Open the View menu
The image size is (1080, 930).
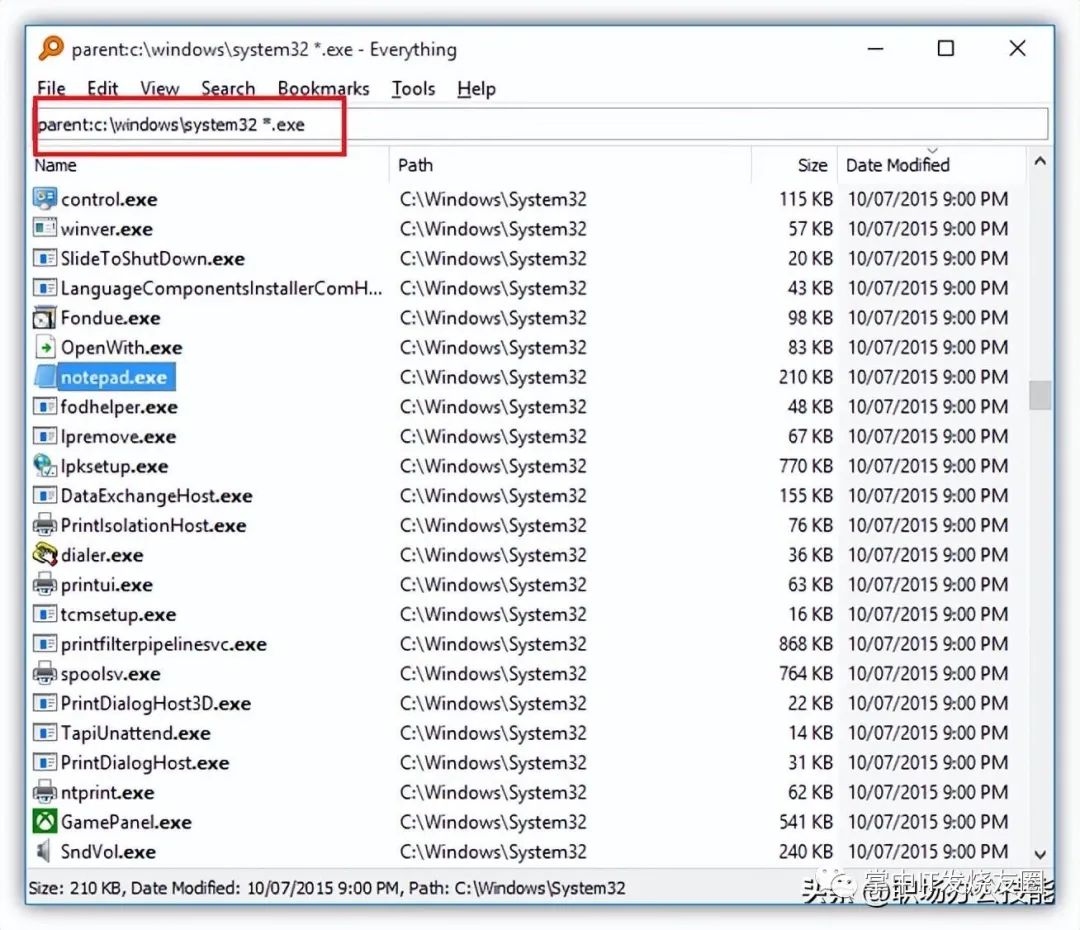pyautogui.click(x=160, y=88)
